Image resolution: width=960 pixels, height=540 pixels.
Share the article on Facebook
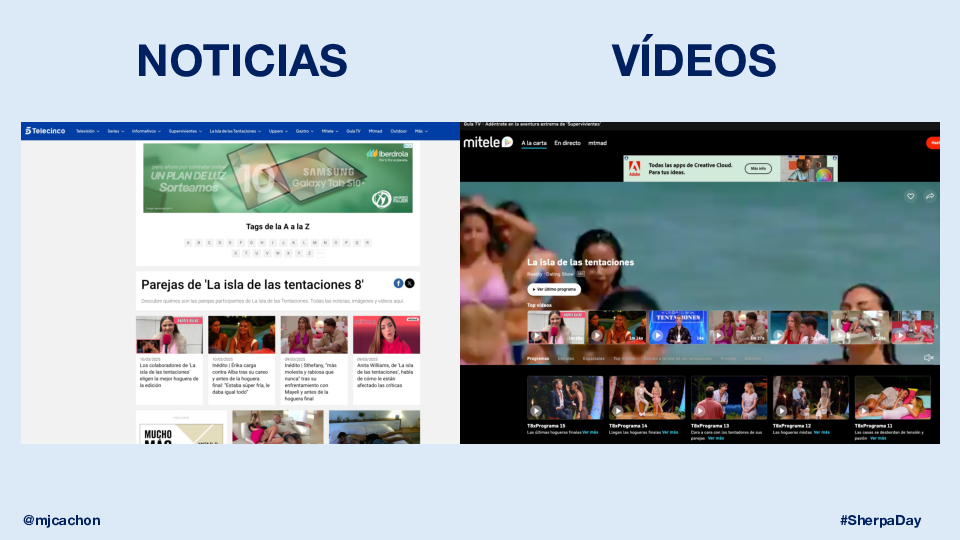pos(399,283)
